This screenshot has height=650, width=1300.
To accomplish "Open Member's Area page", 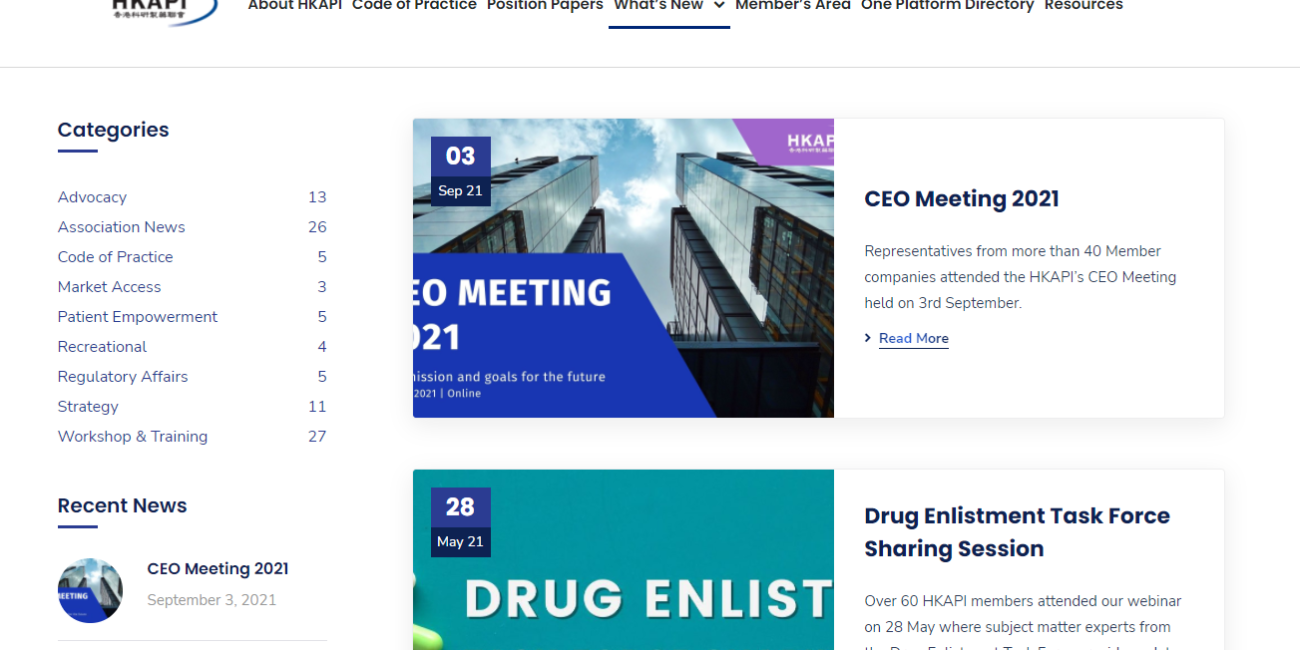I will [x=793, y=6].
